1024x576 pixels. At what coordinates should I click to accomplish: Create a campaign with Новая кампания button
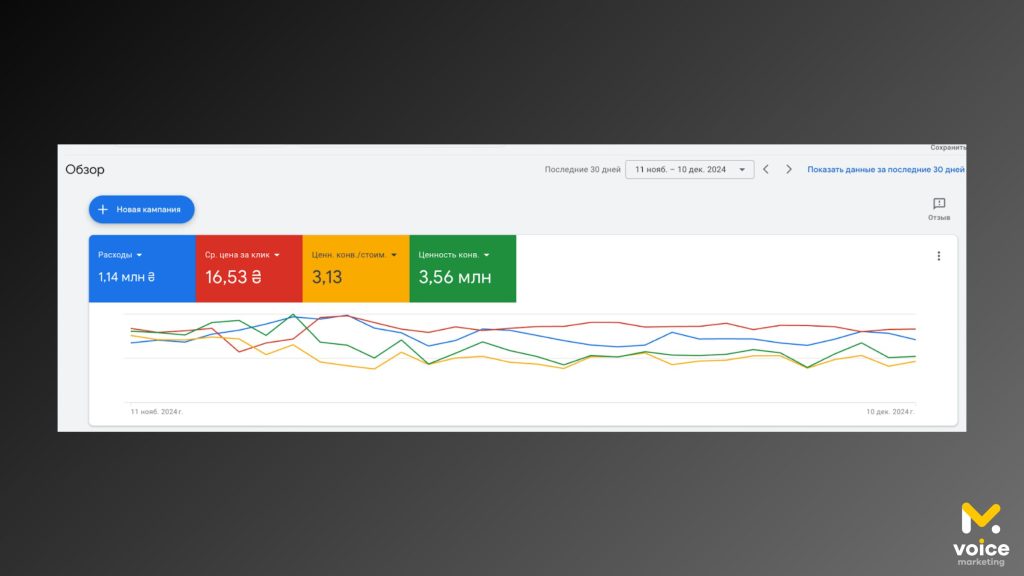(x=141, y=209)
